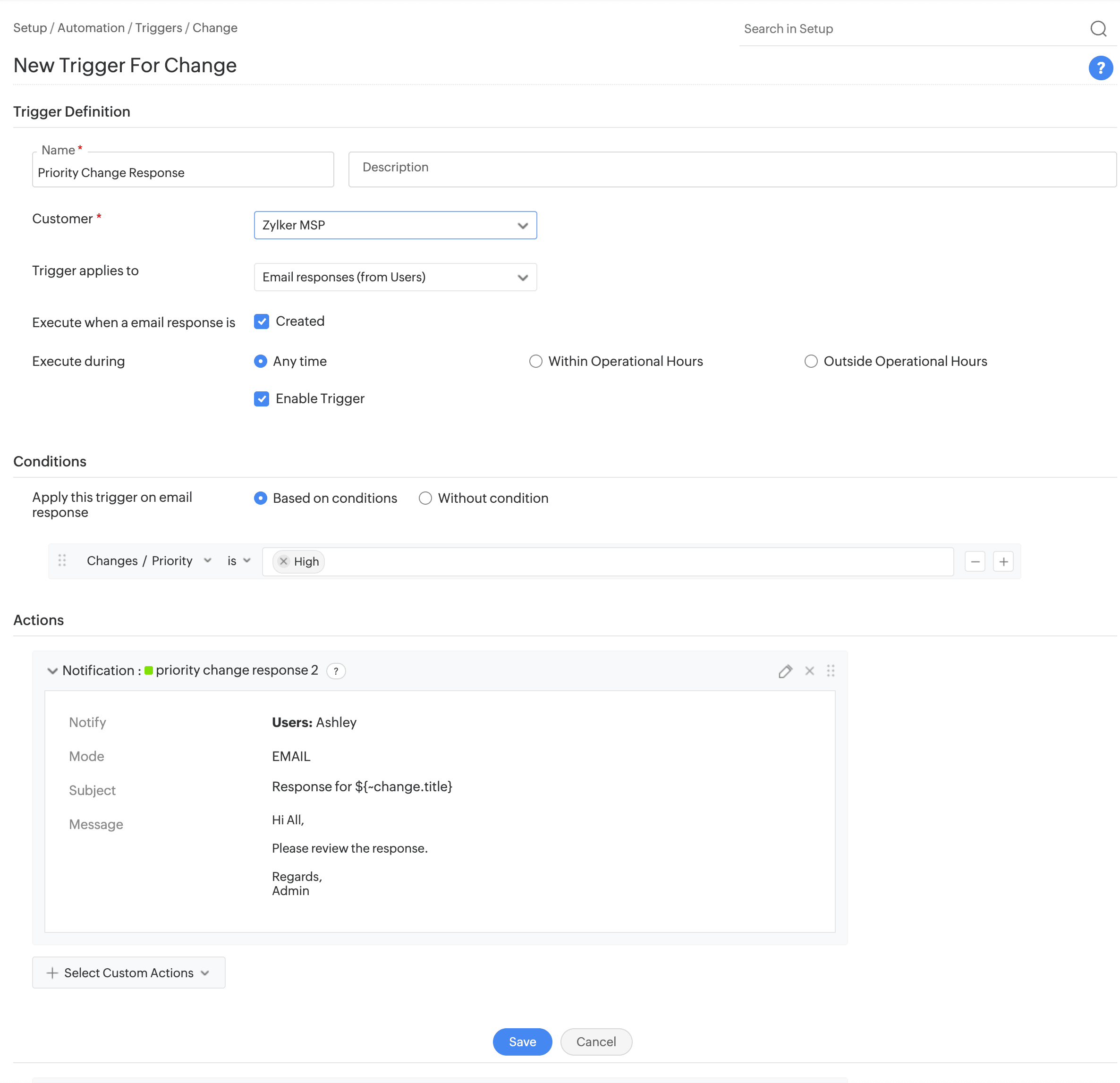
Task: Uncheck the Created checkbox
Action: 261,322
